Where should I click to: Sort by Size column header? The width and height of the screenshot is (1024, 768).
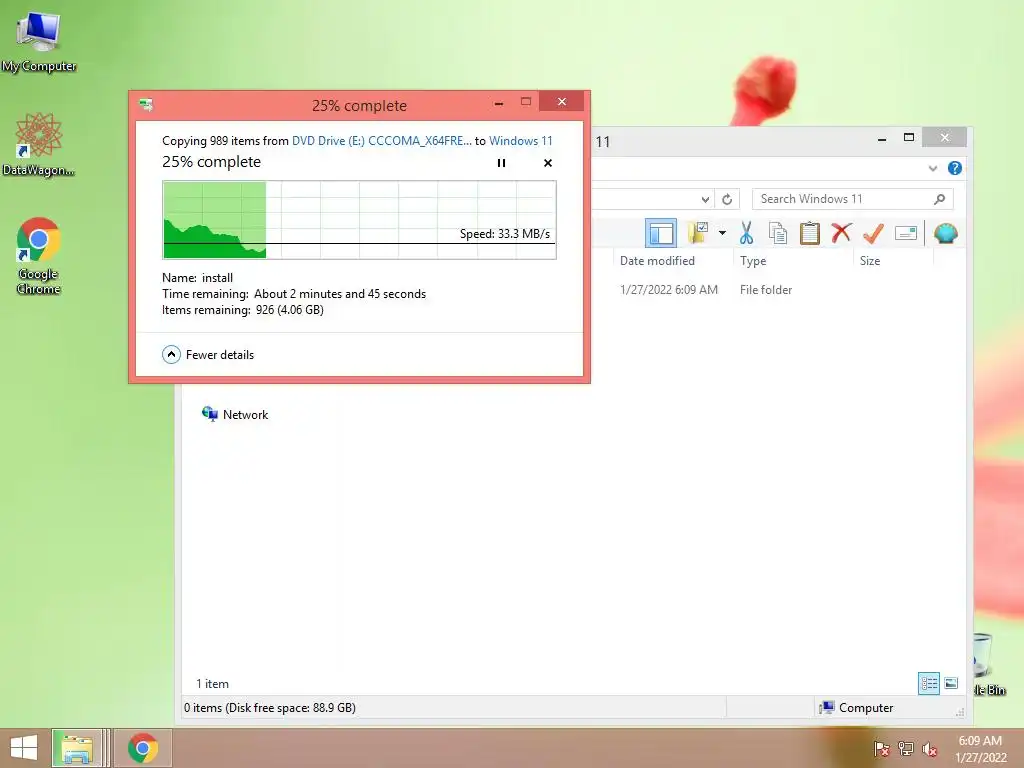(x=870, y=261)
